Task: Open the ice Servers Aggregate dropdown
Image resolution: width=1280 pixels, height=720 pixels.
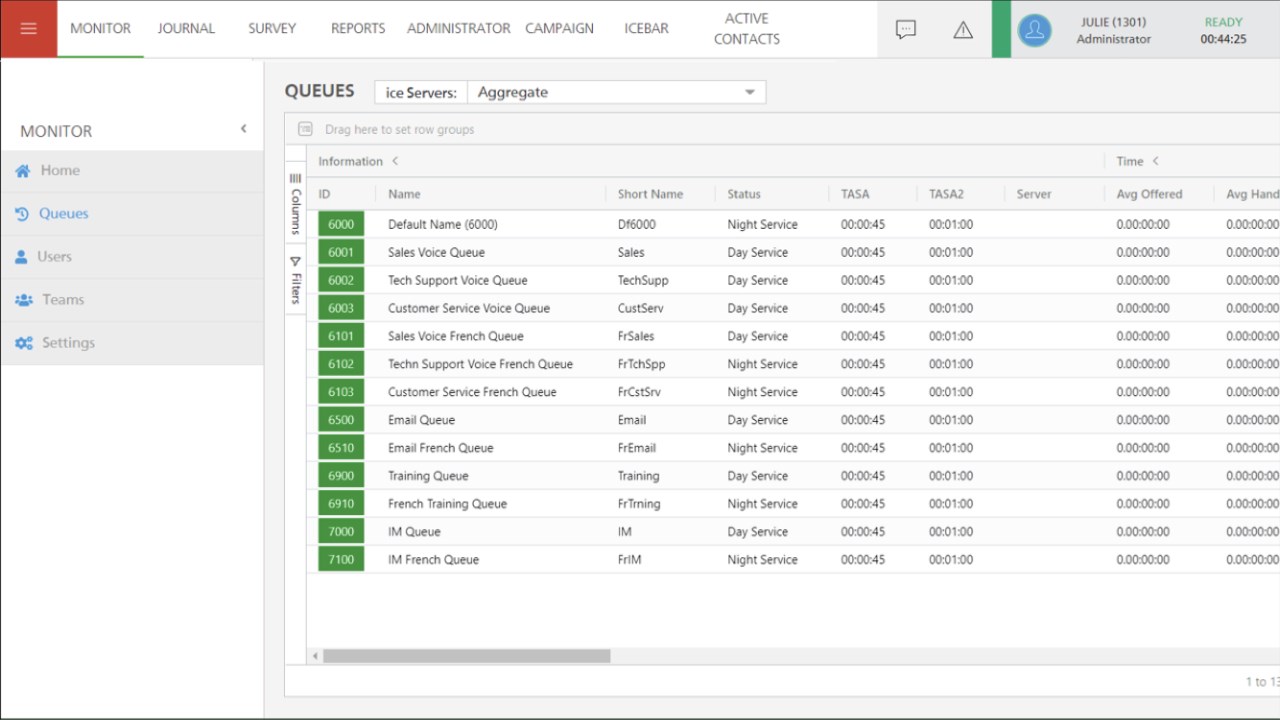Action: (x=616, y=92)
